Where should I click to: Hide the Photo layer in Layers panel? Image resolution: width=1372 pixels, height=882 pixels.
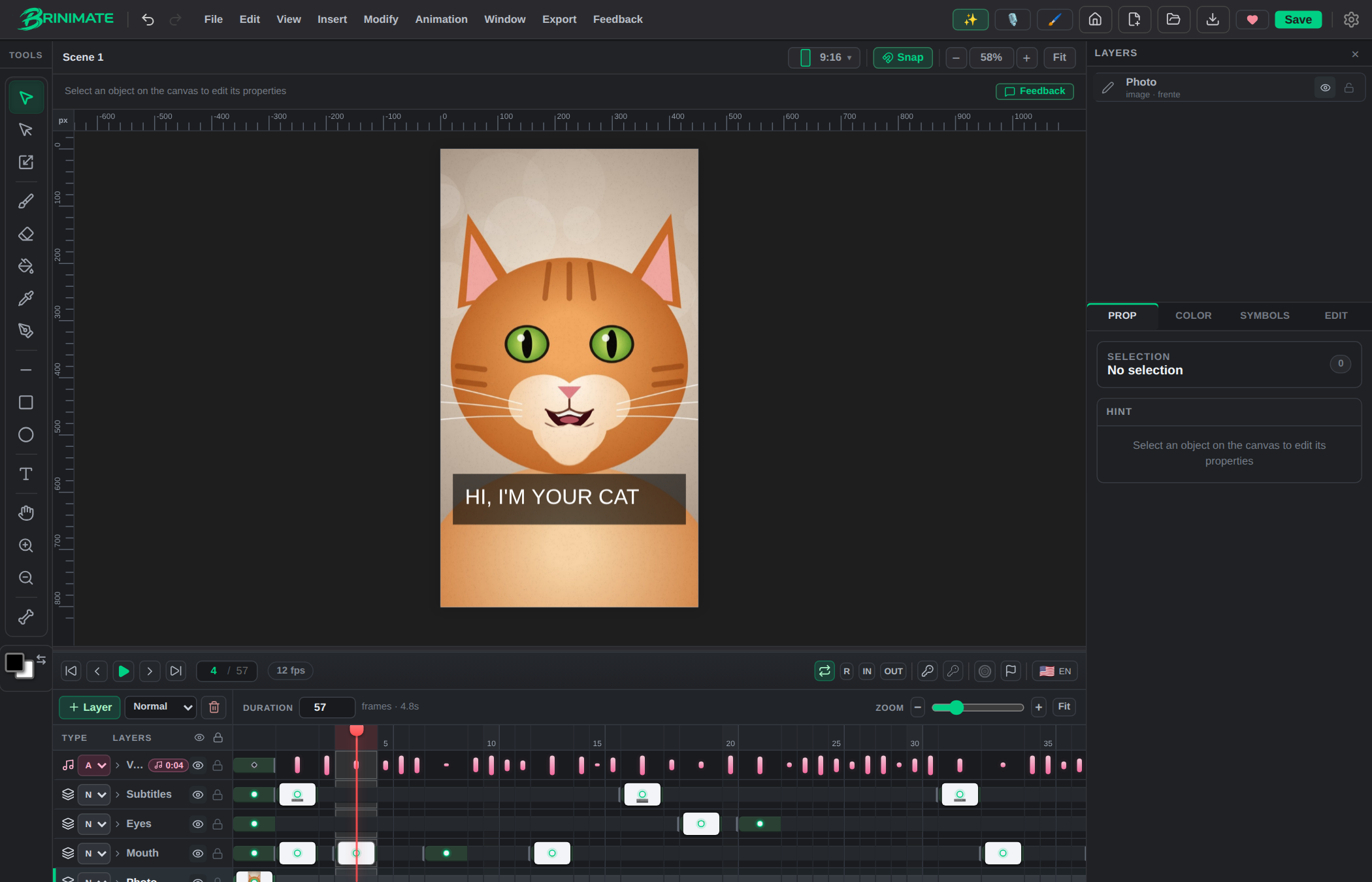point(1325,88)
